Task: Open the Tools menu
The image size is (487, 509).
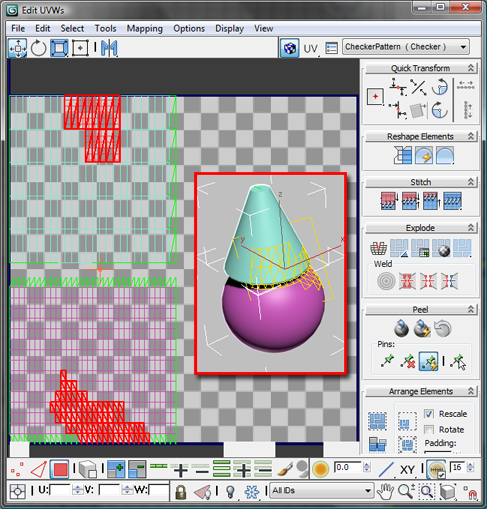Action: click(105, 29)
